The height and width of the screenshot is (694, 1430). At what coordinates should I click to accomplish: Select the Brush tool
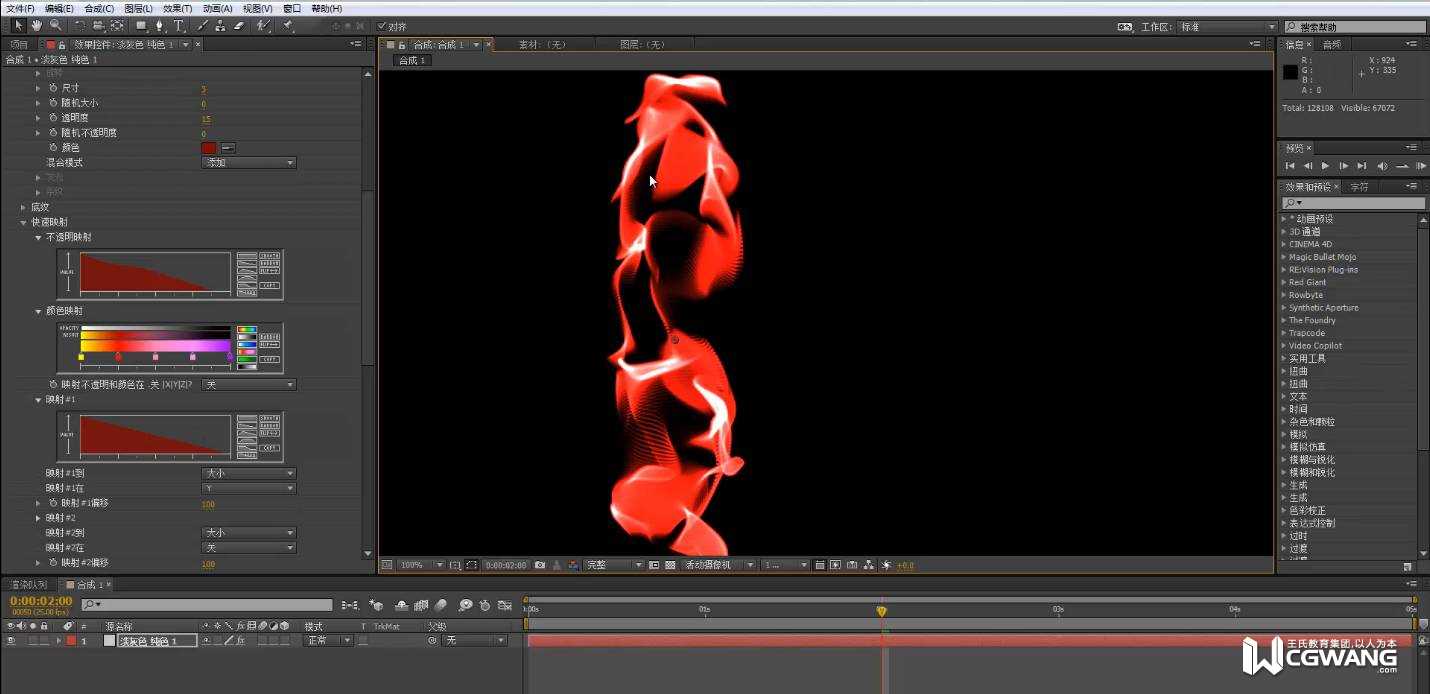point(201,25)
